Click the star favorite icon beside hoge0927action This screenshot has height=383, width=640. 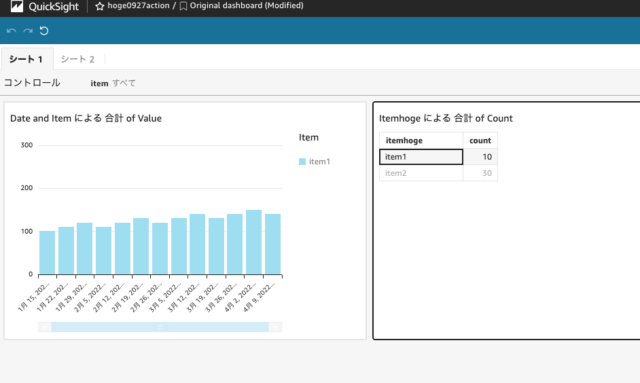click(x=100, y=6)
